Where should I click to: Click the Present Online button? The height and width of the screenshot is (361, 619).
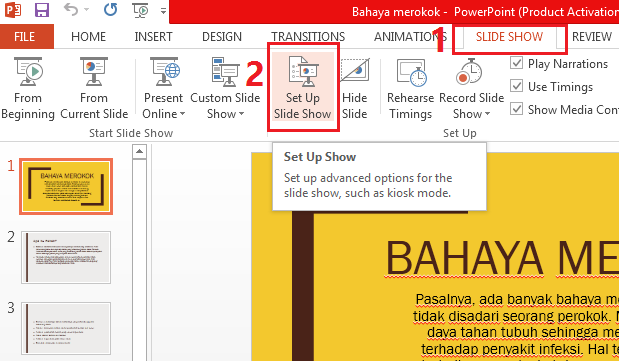coord(163,88)
